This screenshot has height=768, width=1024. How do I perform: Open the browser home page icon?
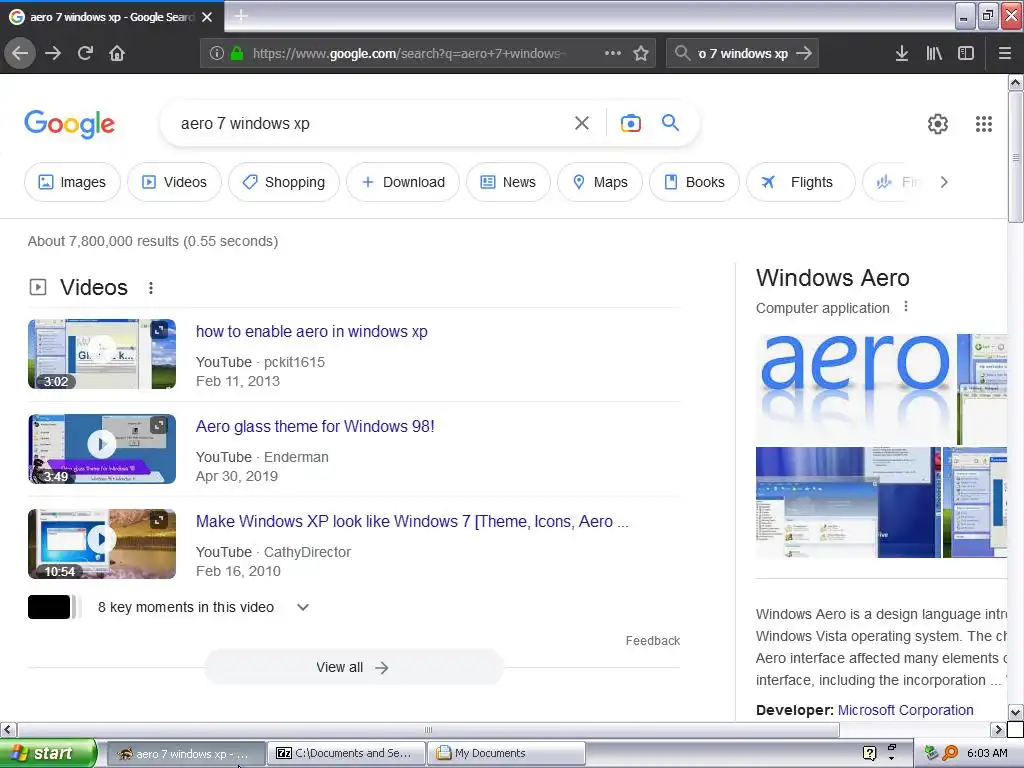117,53
